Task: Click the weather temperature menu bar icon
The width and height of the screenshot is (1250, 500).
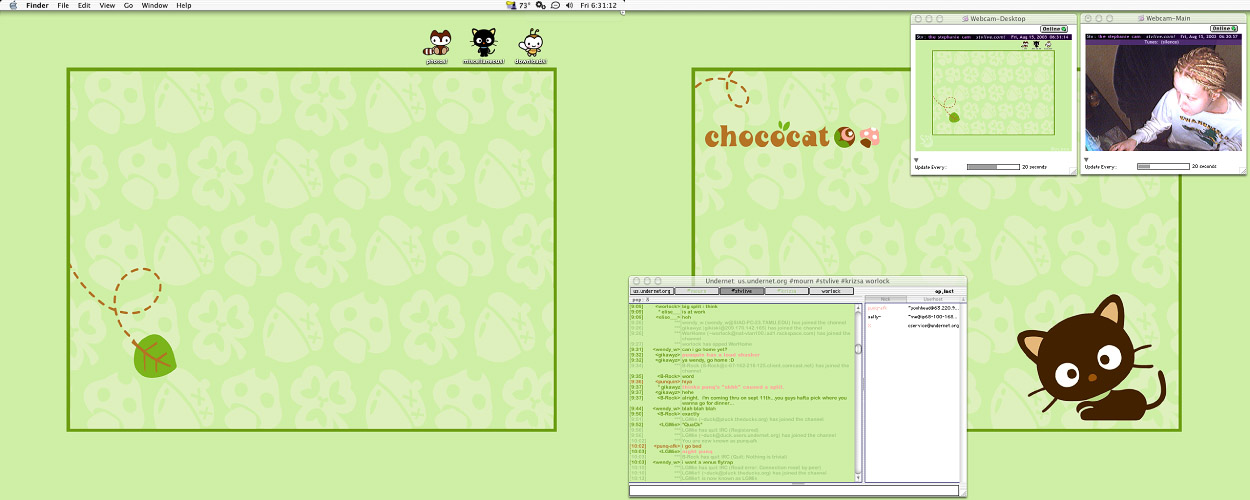Action: click(518, 5)
